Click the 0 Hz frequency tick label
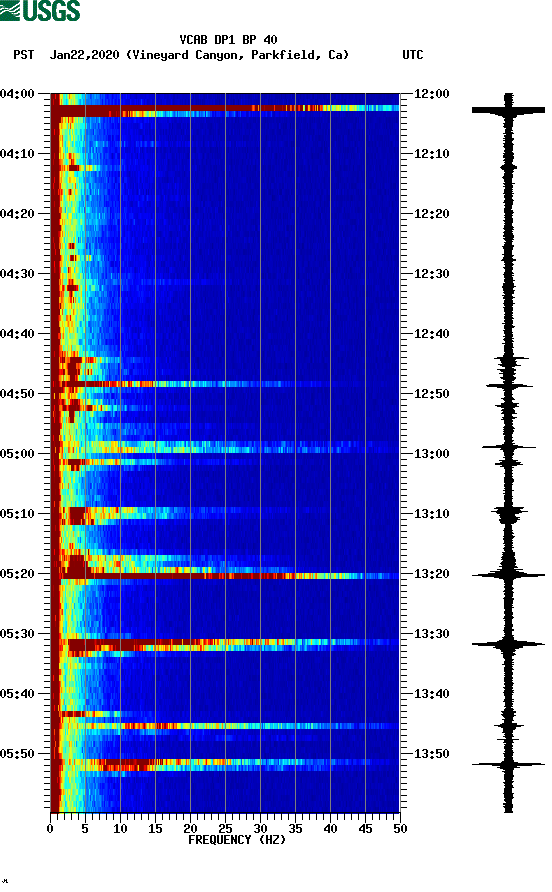Viewport: 552px width, 892px height. click(x=50, y=829)
